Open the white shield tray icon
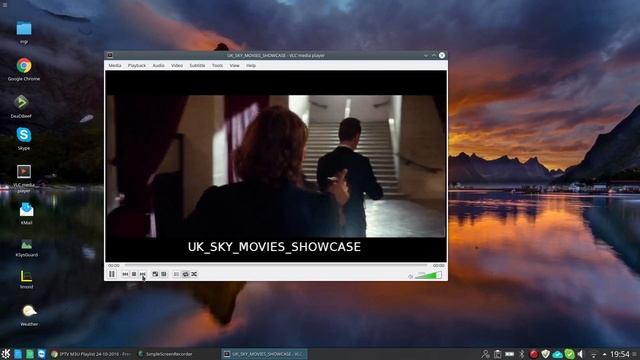Image resolution: width=640 pixels, height=360 pixels. (x=545, y=354)
